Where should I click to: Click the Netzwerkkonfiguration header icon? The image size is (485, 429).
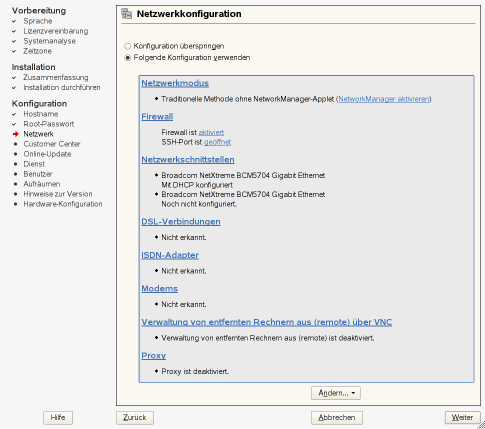[x=127, y=14]
